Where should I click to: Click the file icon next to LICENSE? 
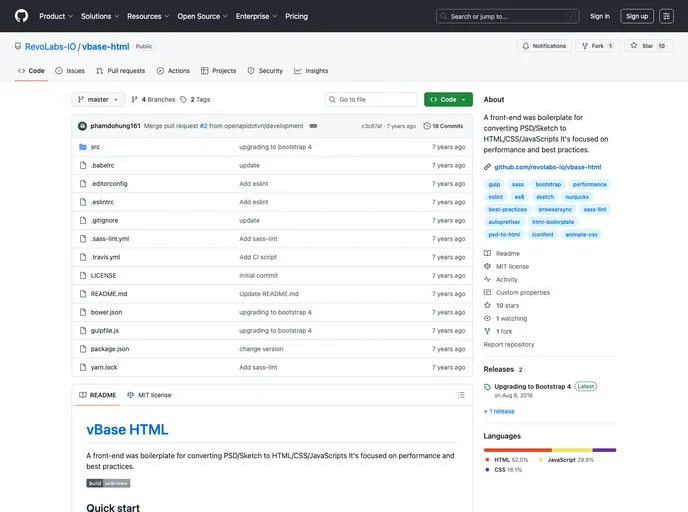82,276
